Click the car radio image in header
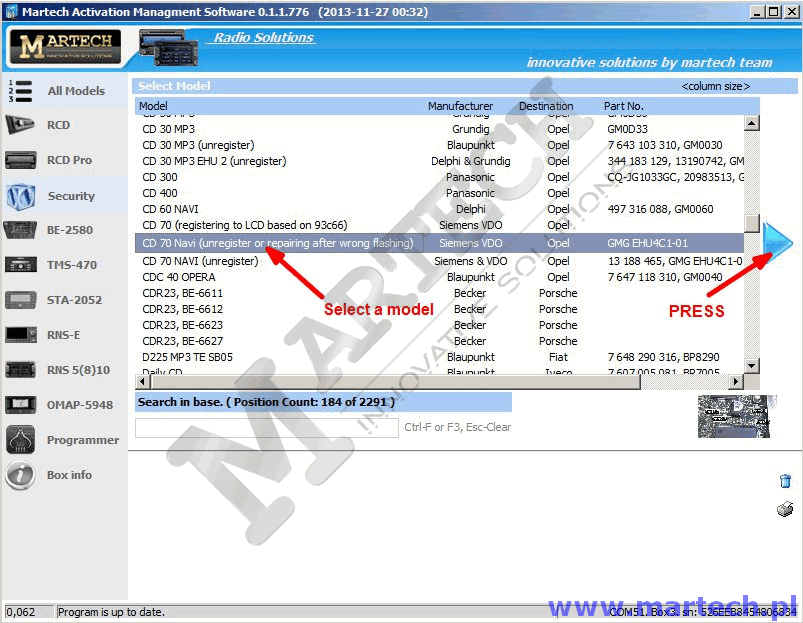803x623 pixels. [x=168, y=48]
